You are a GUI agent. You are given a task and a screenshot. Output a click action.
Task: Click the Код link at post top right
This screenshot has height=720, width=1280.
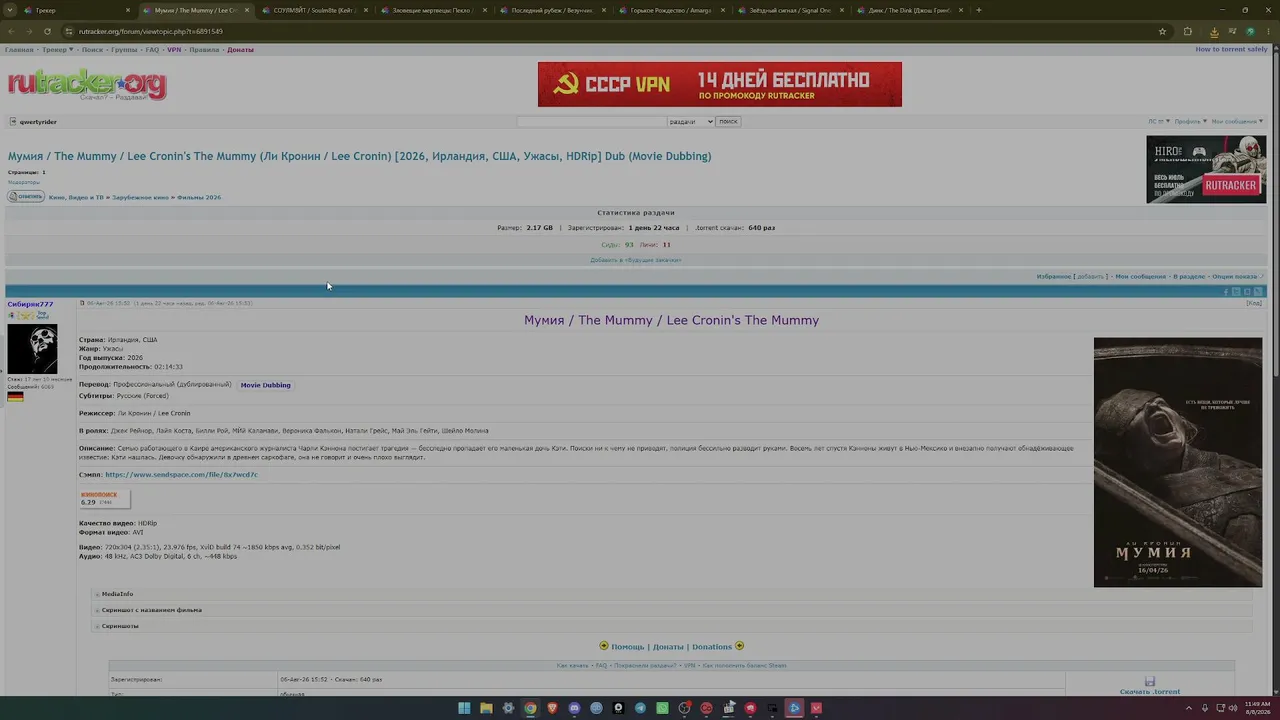point(1254,303)
